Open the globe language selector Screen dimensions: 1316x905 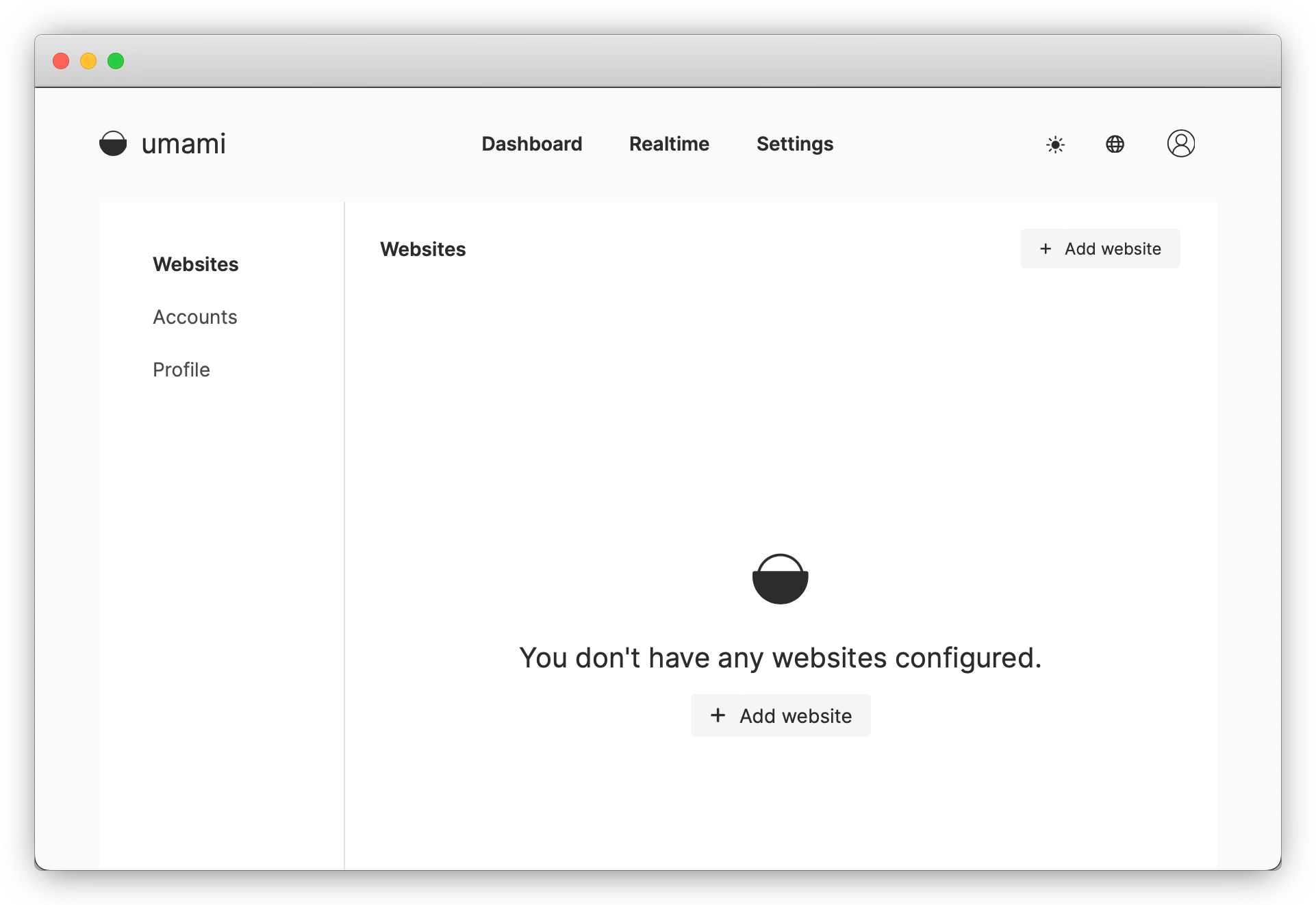pos(1115,144)
